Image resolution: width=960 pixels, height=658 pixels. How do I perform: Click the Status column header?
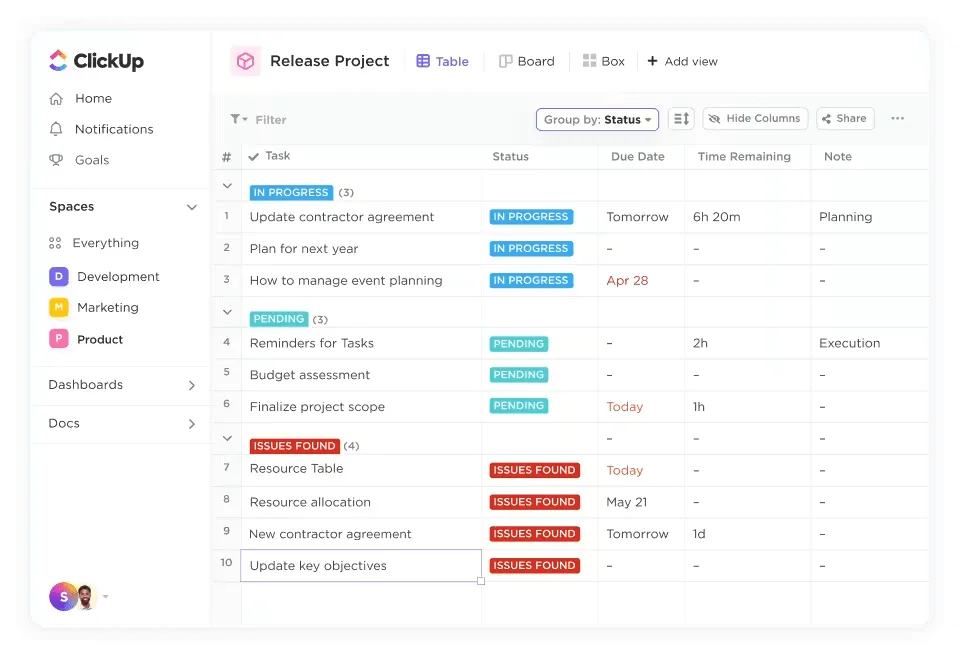511,157
